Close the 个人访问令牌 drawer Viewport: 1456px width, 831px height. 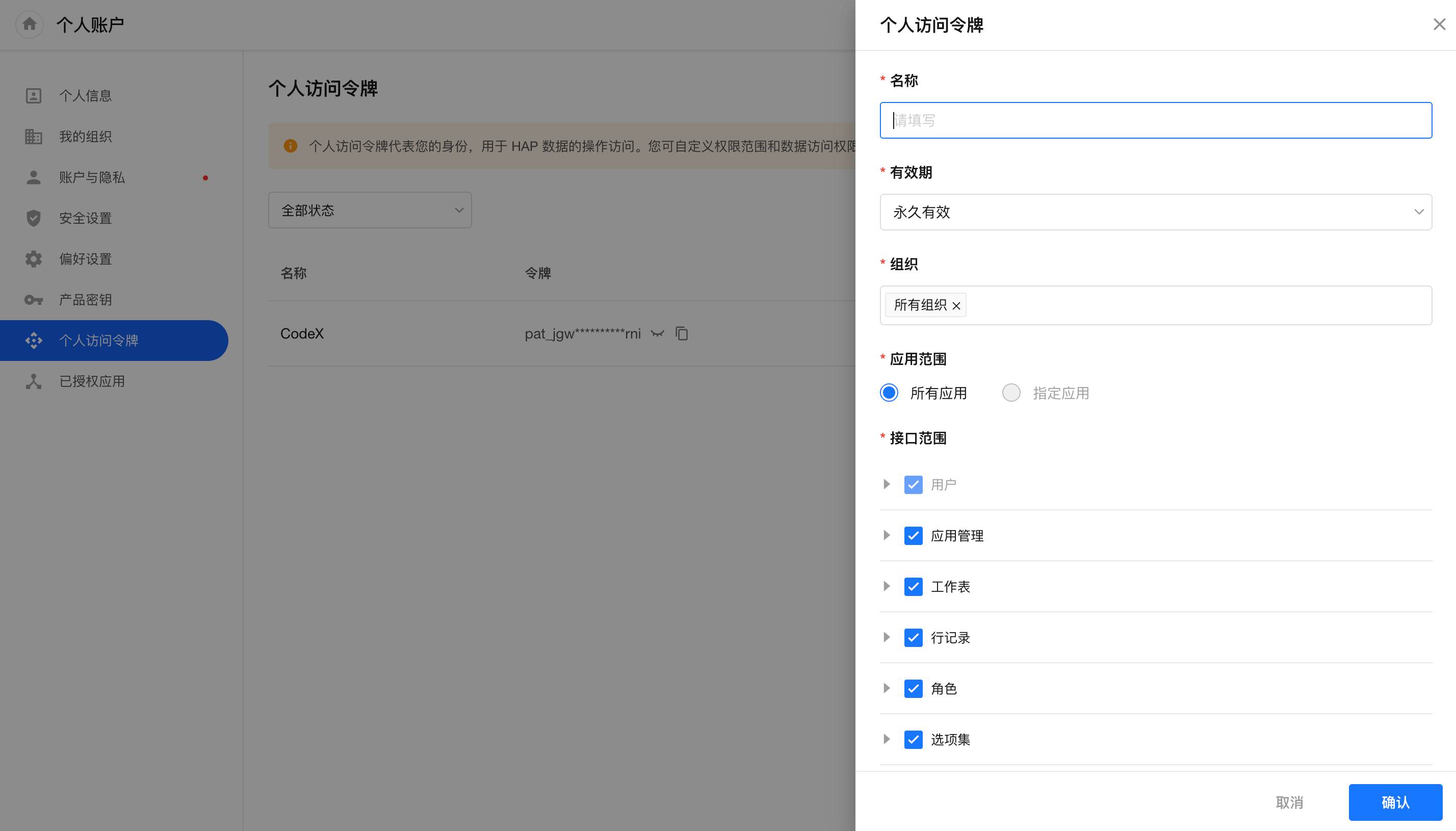point(1440,24)
